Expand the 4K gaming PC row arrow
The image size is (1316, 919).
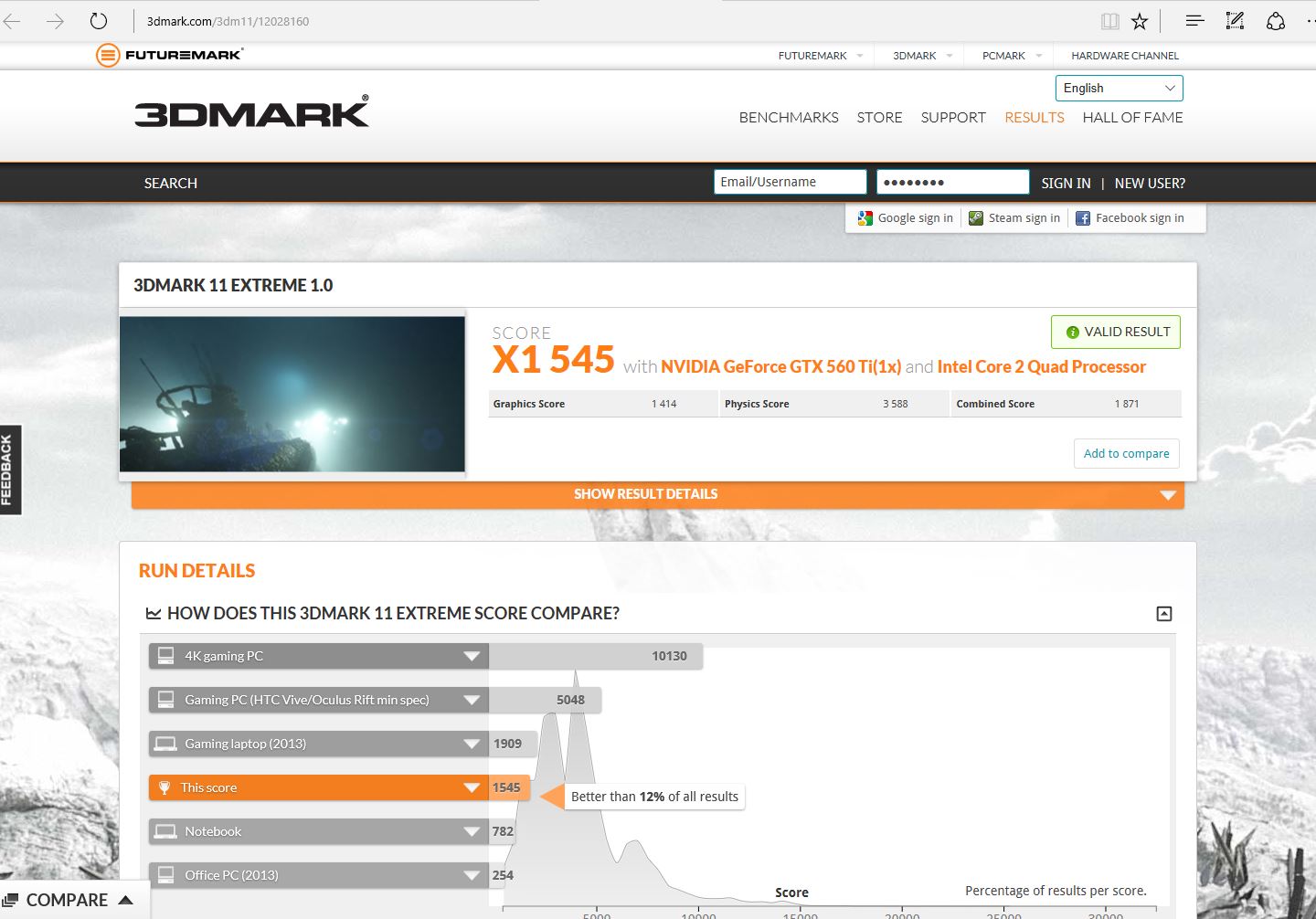click(x=472, y=656)
